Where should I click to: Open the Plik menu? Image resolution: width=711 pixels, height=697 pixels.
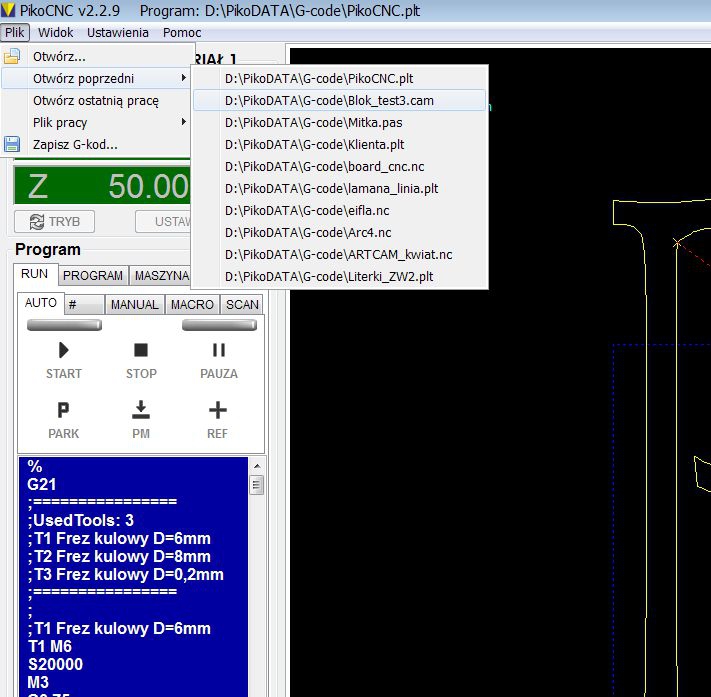[15, 33]
